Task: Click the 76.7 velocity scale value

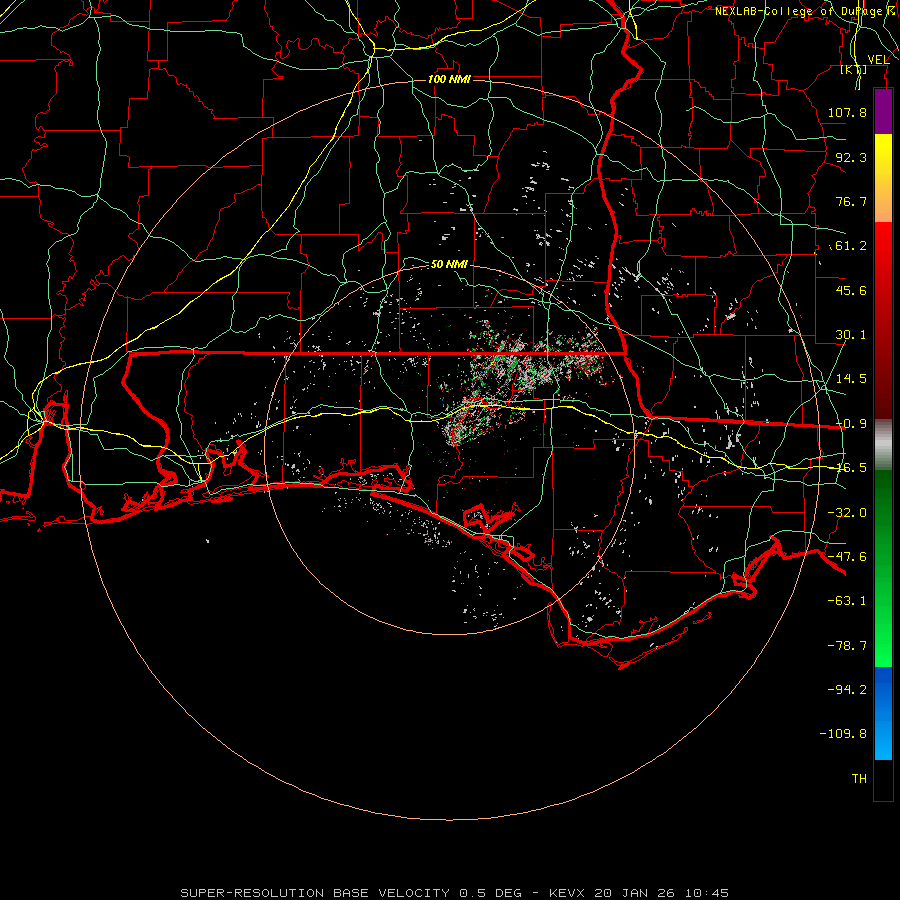Action: click(x=851, y=201)
